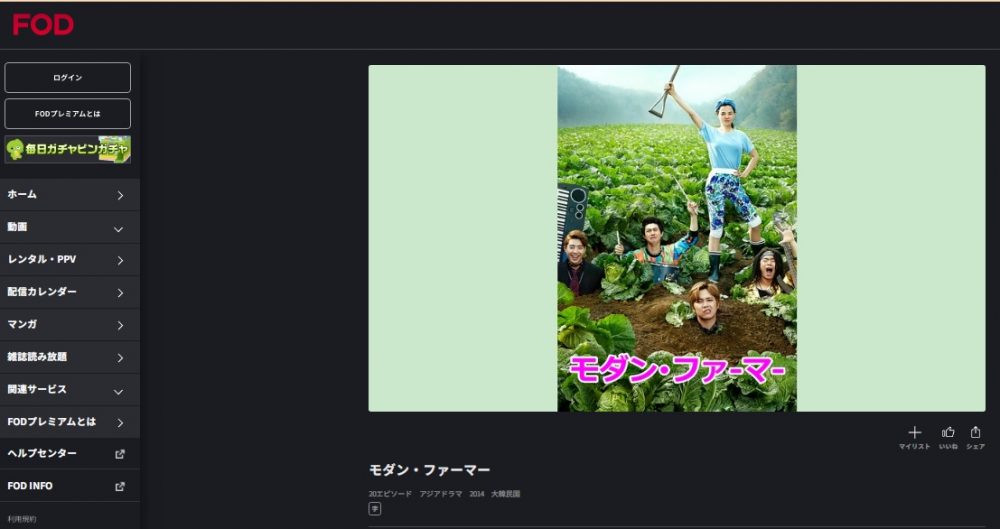Screen dimensions: 1000x529
Task: Open the 毎日ガチャピンガチャ banner
Action: point(68,149)
